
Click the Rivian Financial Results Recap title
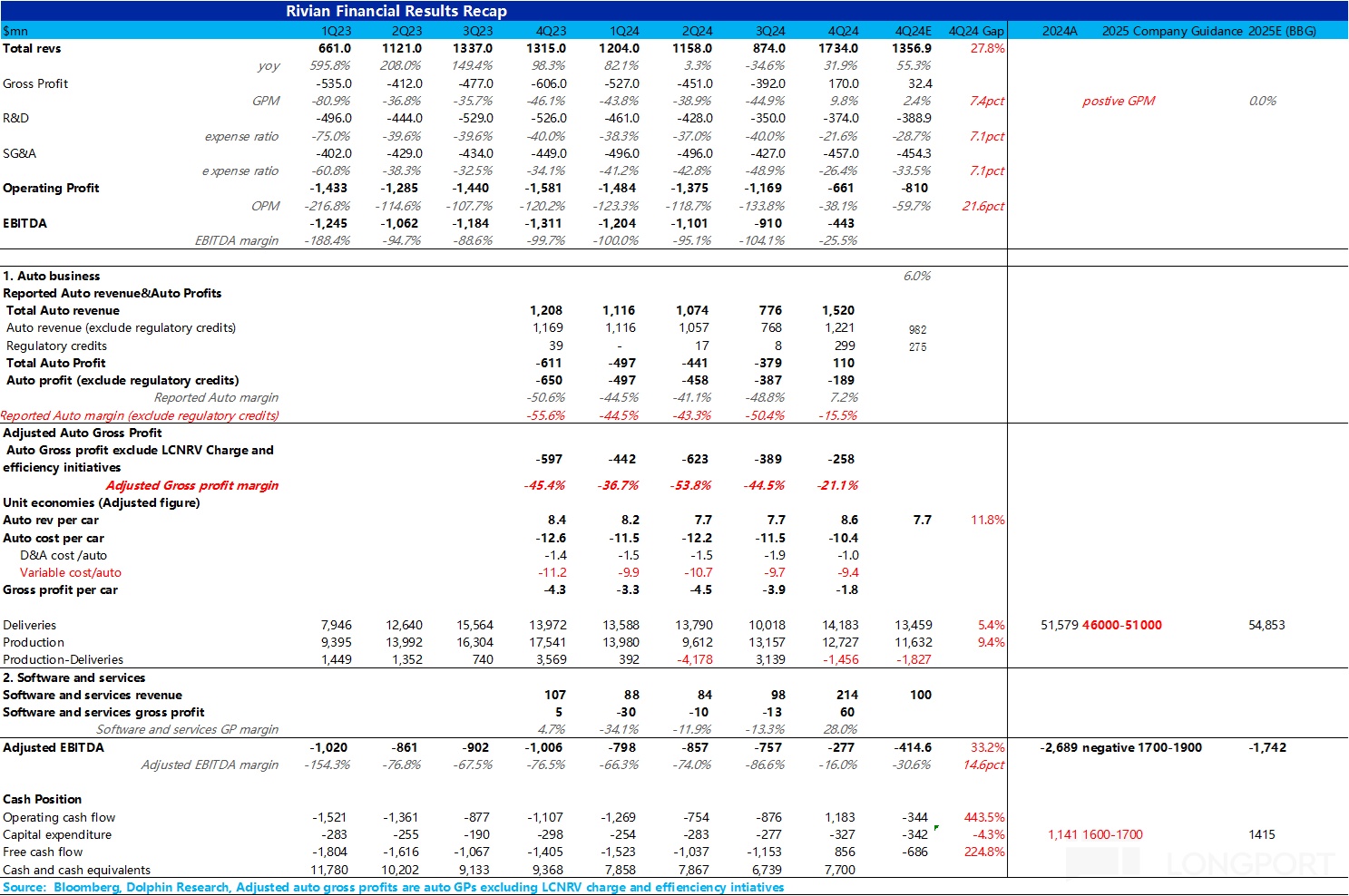click(396, 11)
